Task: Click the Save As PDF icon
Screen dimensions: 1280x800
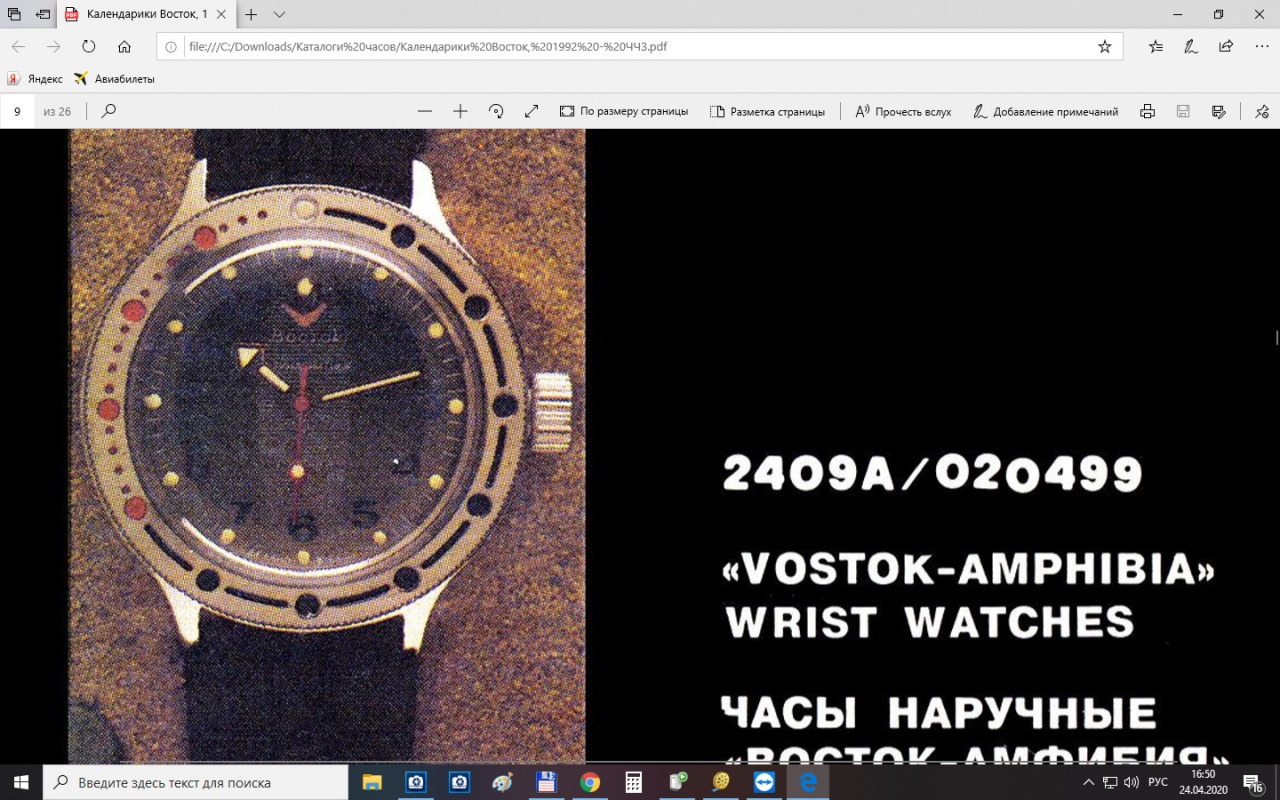Action: 1218,111
